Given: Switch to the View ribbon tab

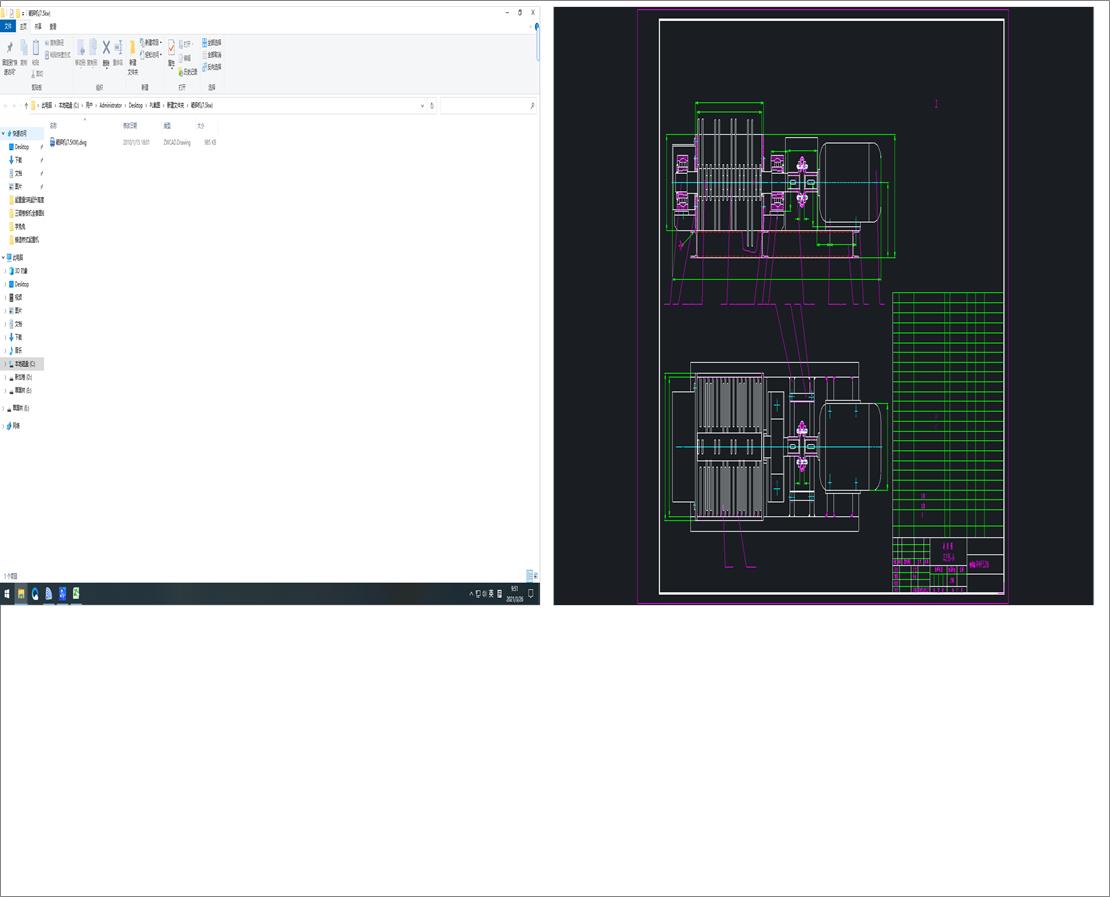Looking at the screenshot, I should click(53, 27).
